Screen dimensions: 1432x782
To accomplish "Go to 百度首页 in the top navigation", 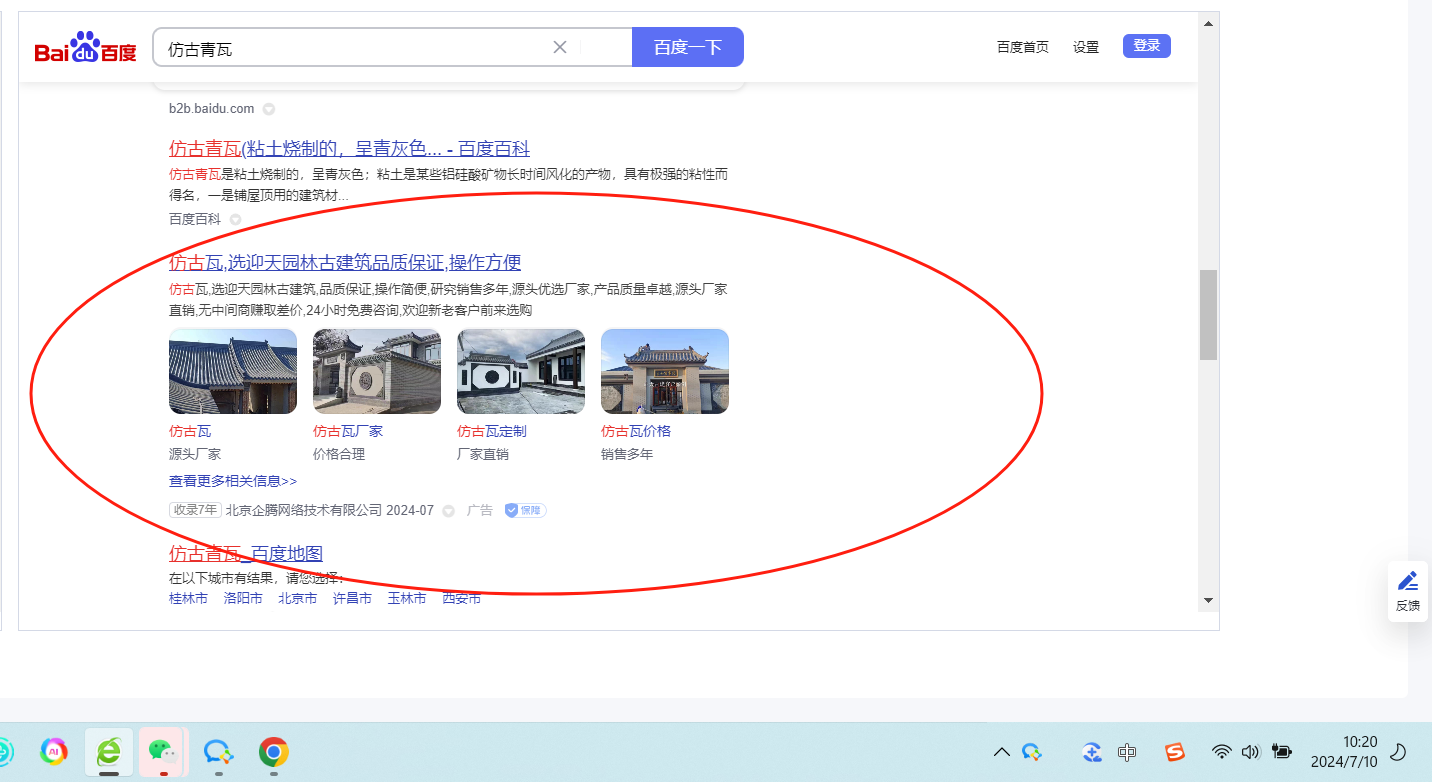I will click(x=1022, y=47).
